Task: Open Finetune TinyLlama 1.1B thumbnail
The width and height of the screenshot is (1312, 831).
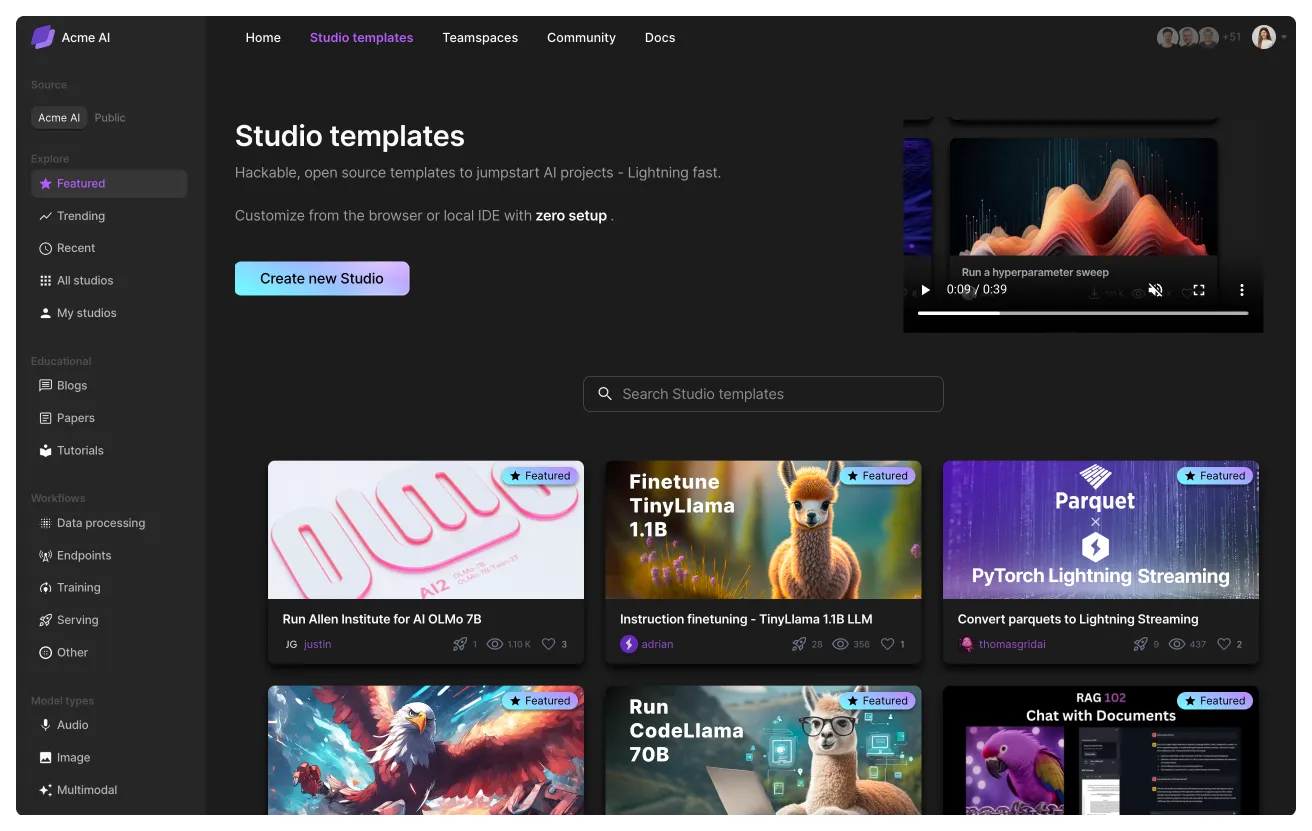Action: pyautogui.click(x=763, y=530)
